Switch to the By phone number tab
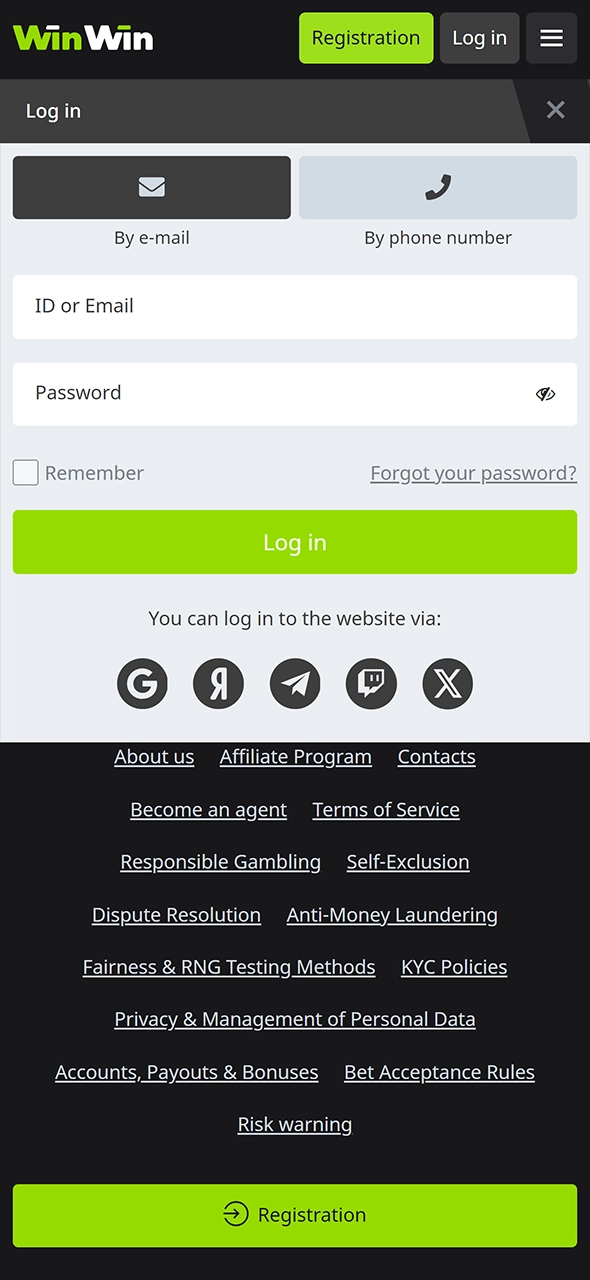This screenshot has height=1280, width=590. (437, 186)
